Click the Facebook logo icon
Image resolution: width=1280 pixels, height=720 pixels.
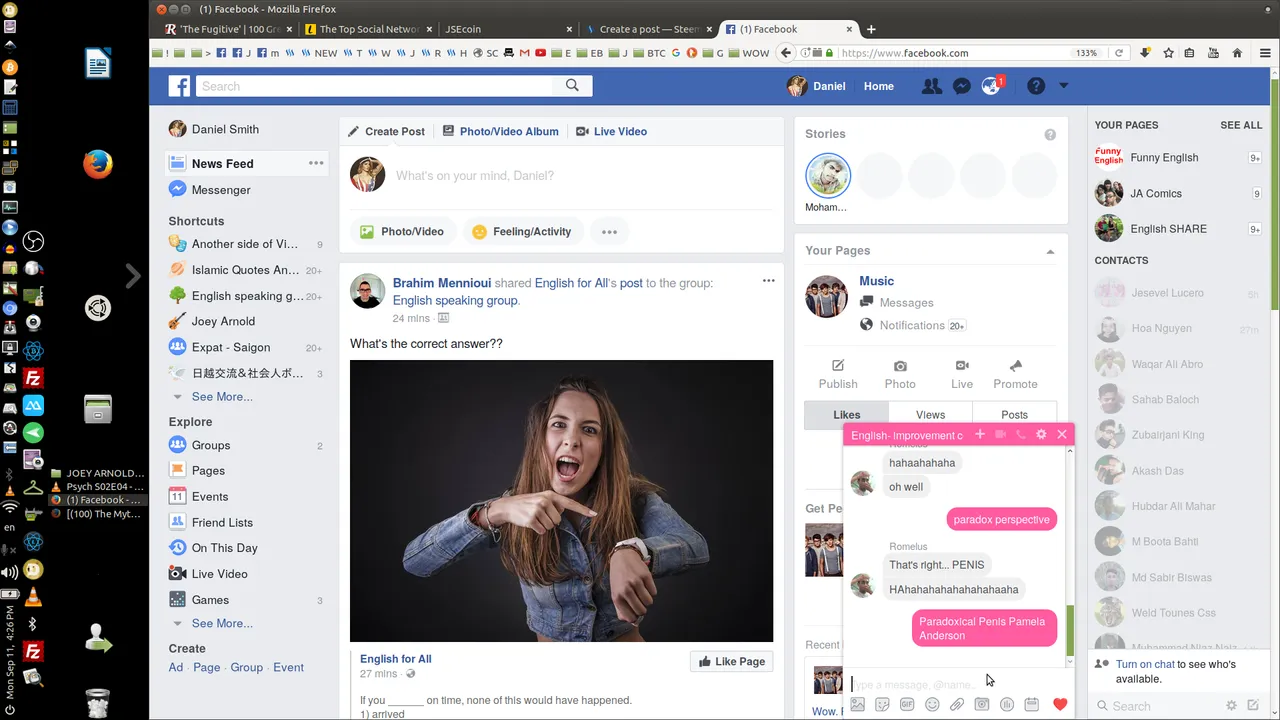click(x=180, y=86)
